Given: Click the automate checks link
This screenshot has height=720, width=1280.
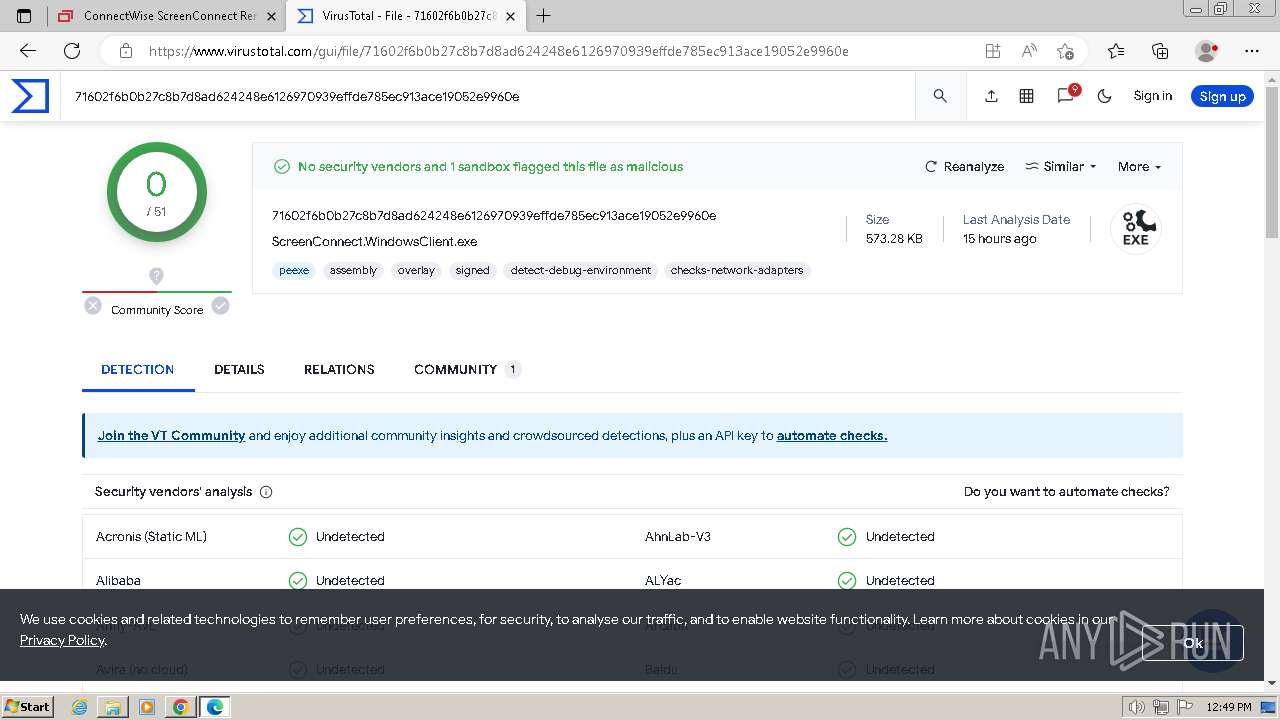Looking at the screenshot, I should click(x=832, y=436).
